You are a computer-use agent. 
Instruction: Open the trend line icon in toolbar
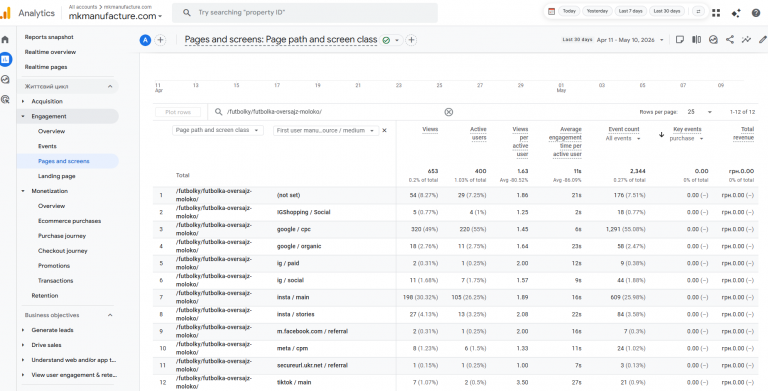click(746, 40)
